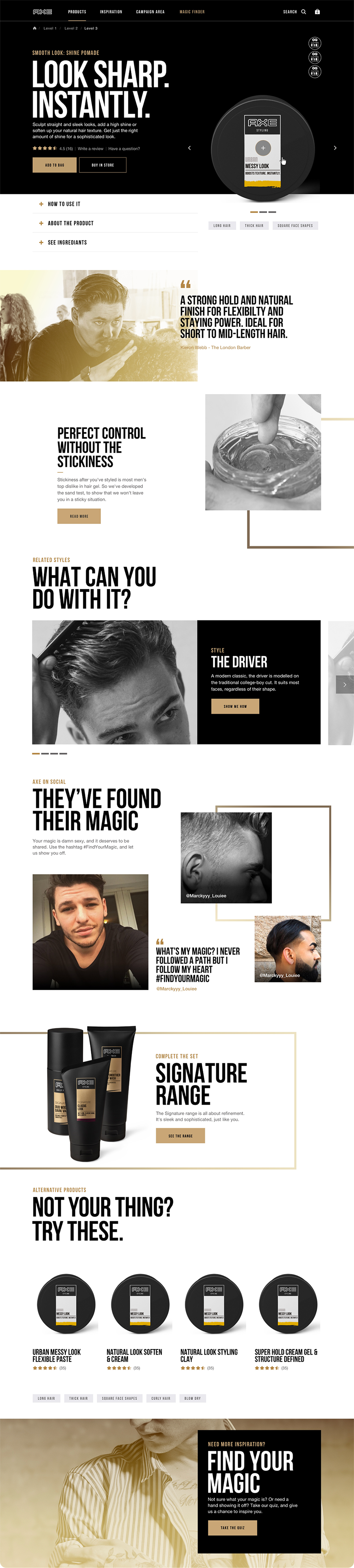Click the Buy In Store button
This screenshot has height=1568, width=354.
[x=103, y=165]
